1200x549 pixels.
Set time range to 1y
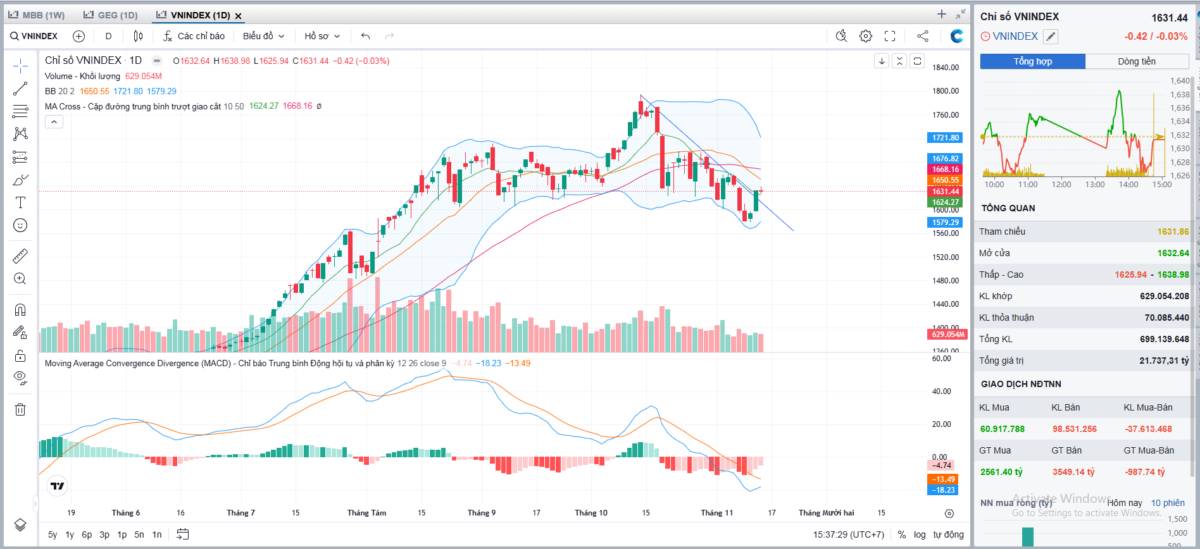[69, 534]
